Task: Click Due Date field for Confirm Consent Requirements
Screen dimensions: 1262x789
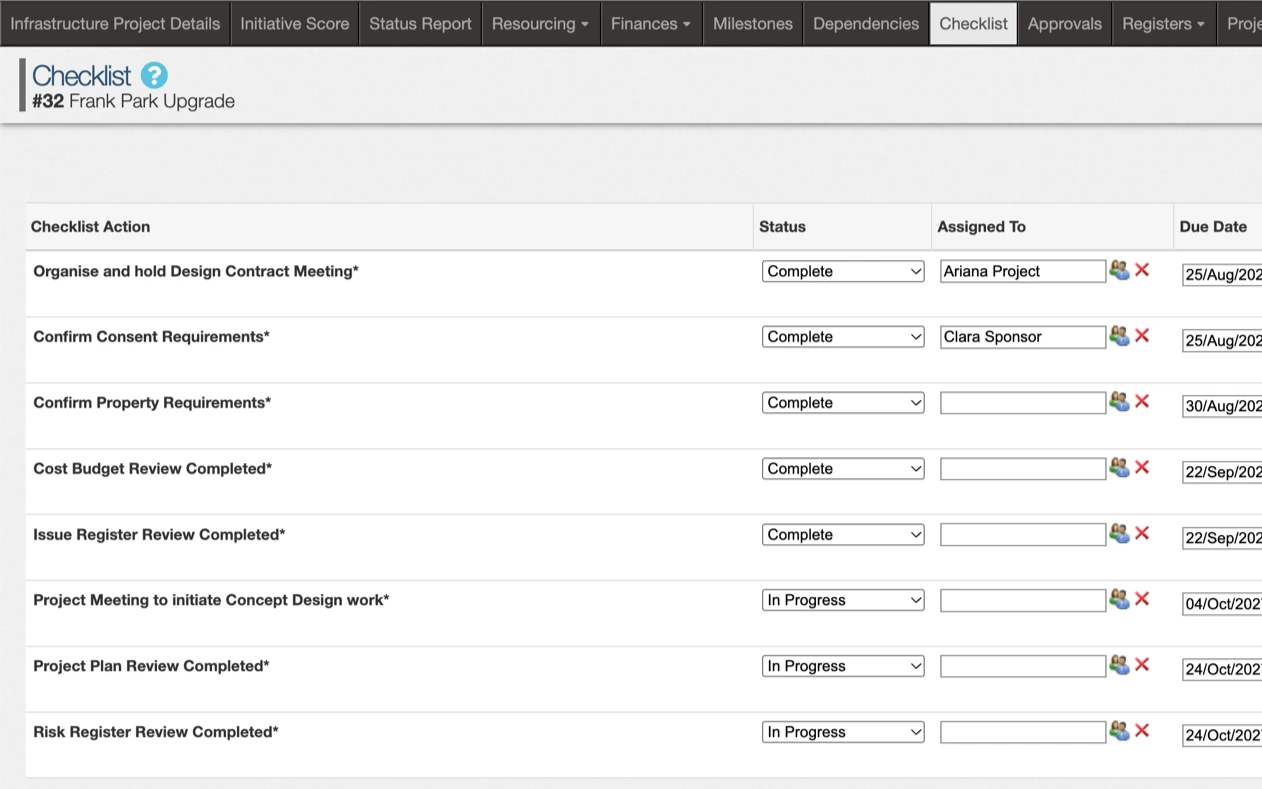Action: (x=1222, y=341)
